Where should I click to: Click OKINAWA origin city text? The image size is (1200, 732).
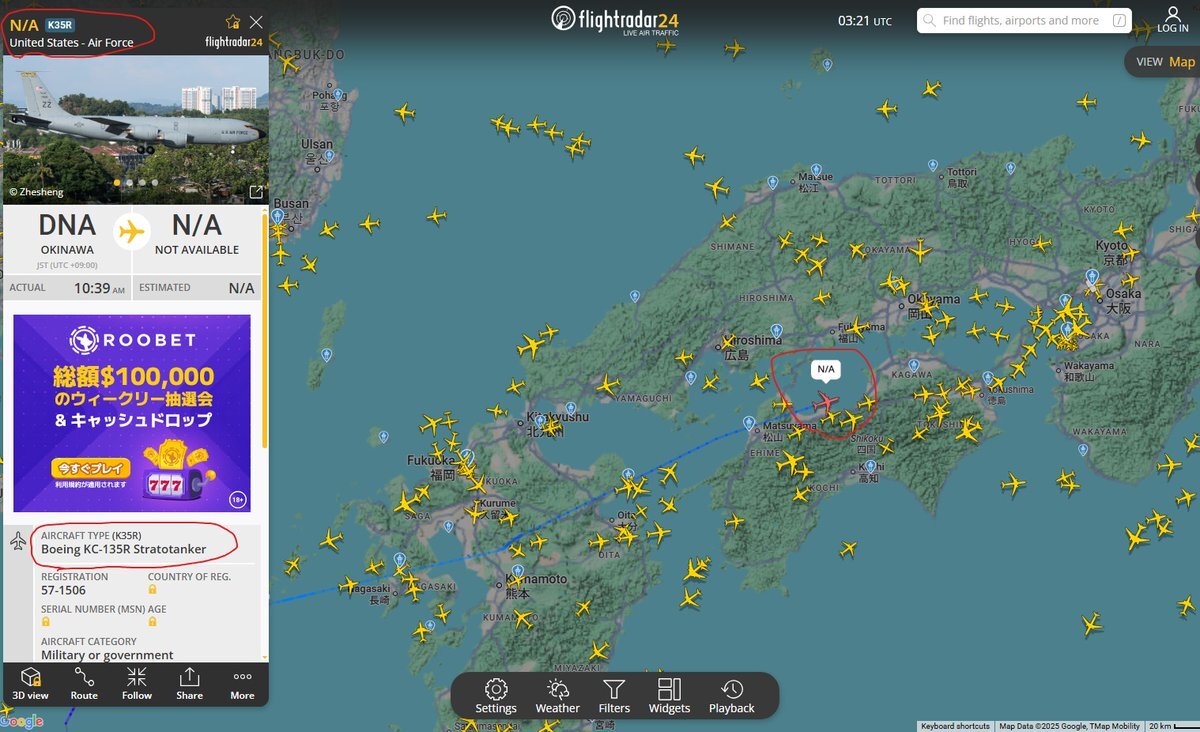[x=67, y=250]
